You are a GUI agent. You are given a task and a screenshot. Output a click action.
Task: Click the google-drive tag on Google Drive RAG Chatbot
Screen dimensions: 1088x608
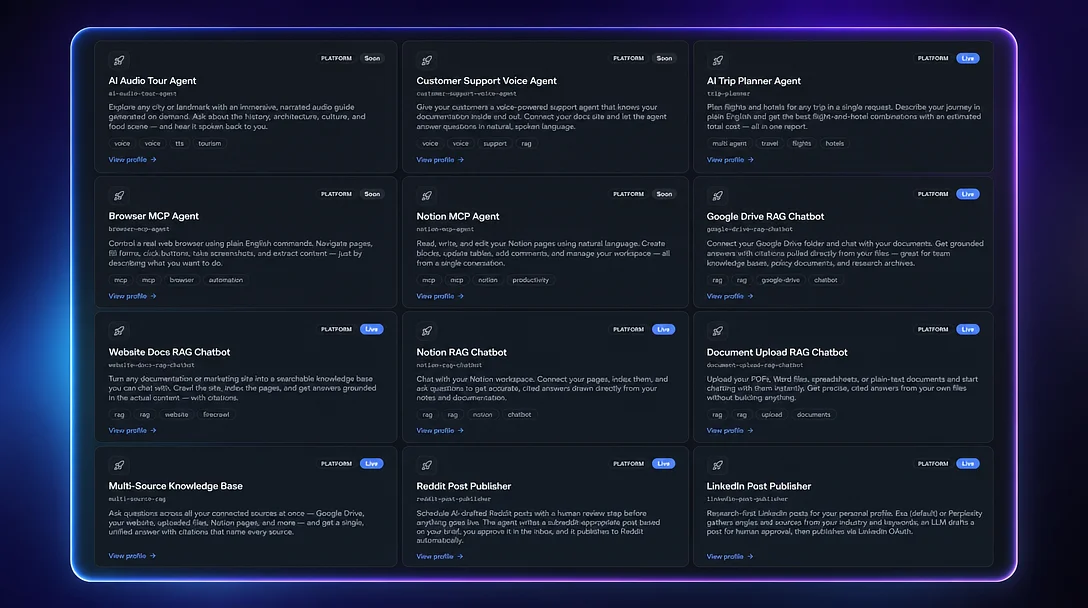781,280
